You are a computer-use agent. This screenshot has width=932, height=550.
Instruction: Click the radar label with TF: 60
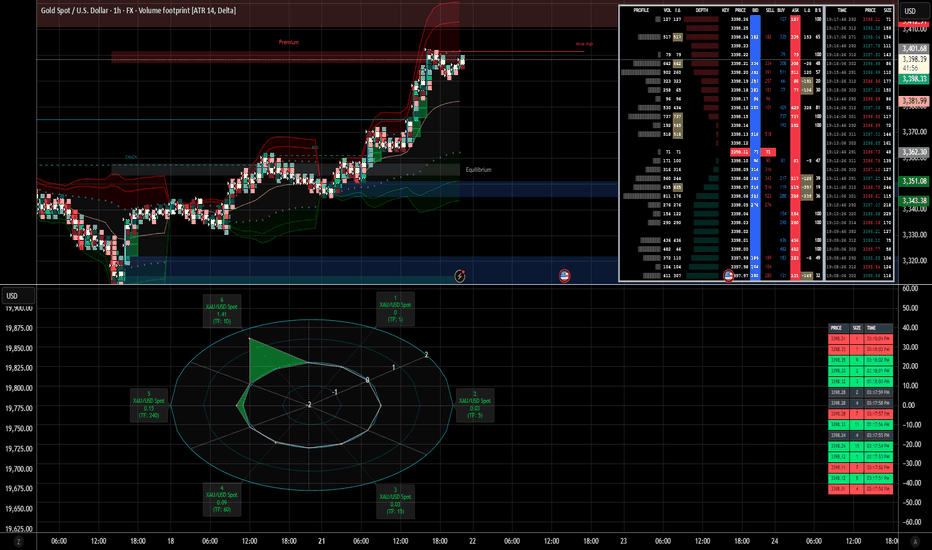pos(222,499)
